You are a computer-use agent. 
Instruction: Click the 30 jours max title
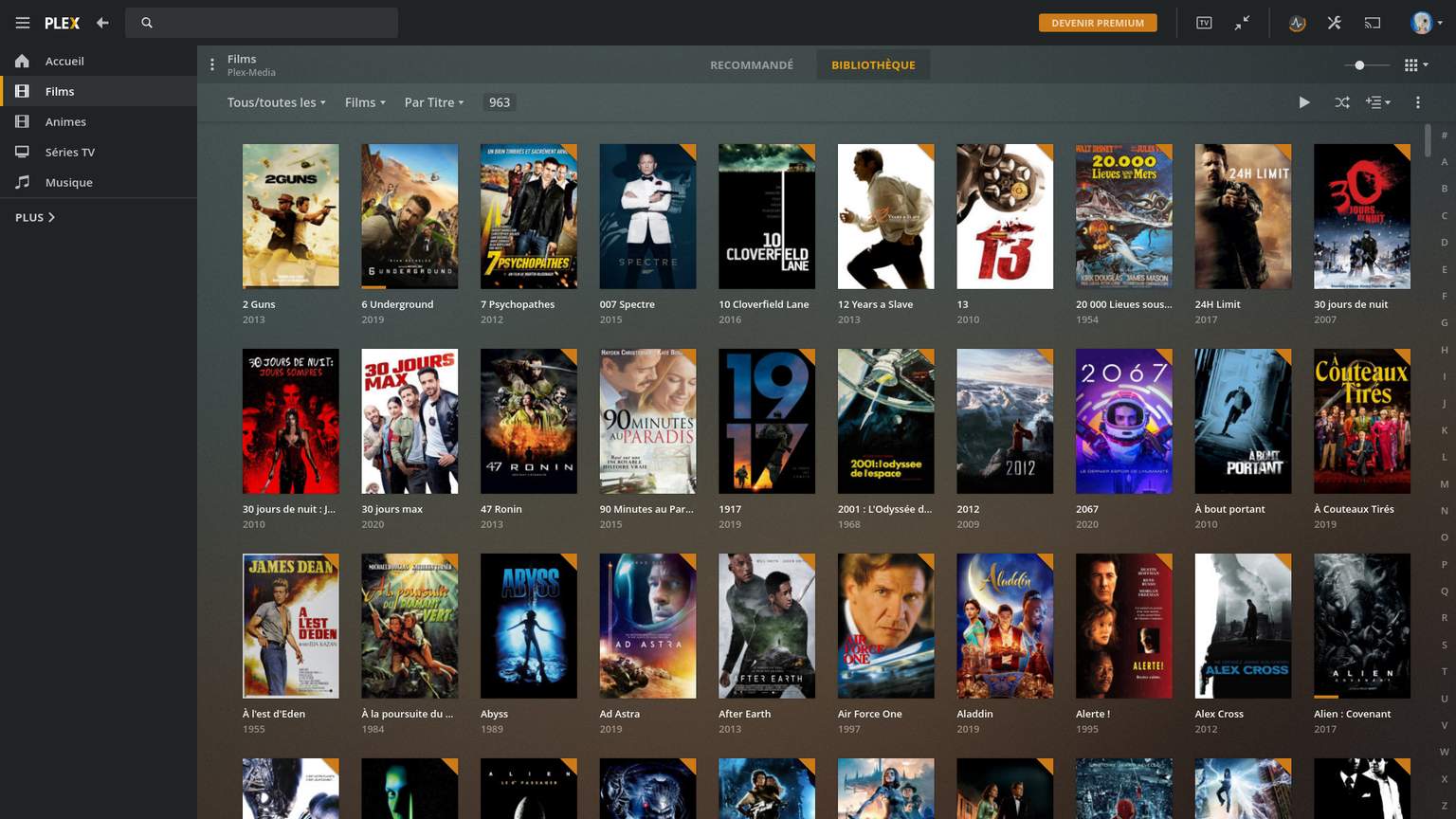coord(391,509)
